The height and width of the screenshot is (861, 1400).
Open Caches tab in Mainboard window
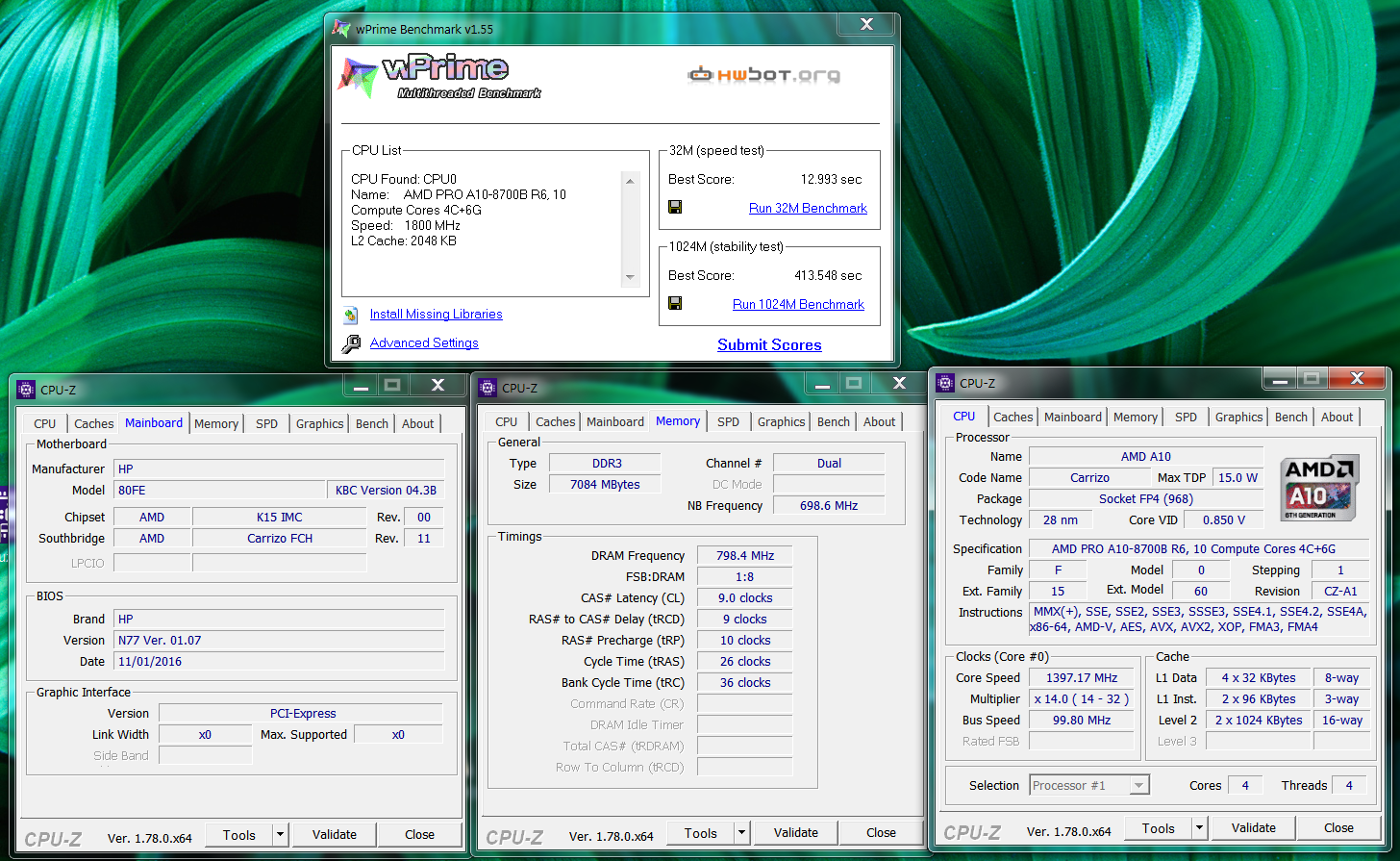coord(94,423)
